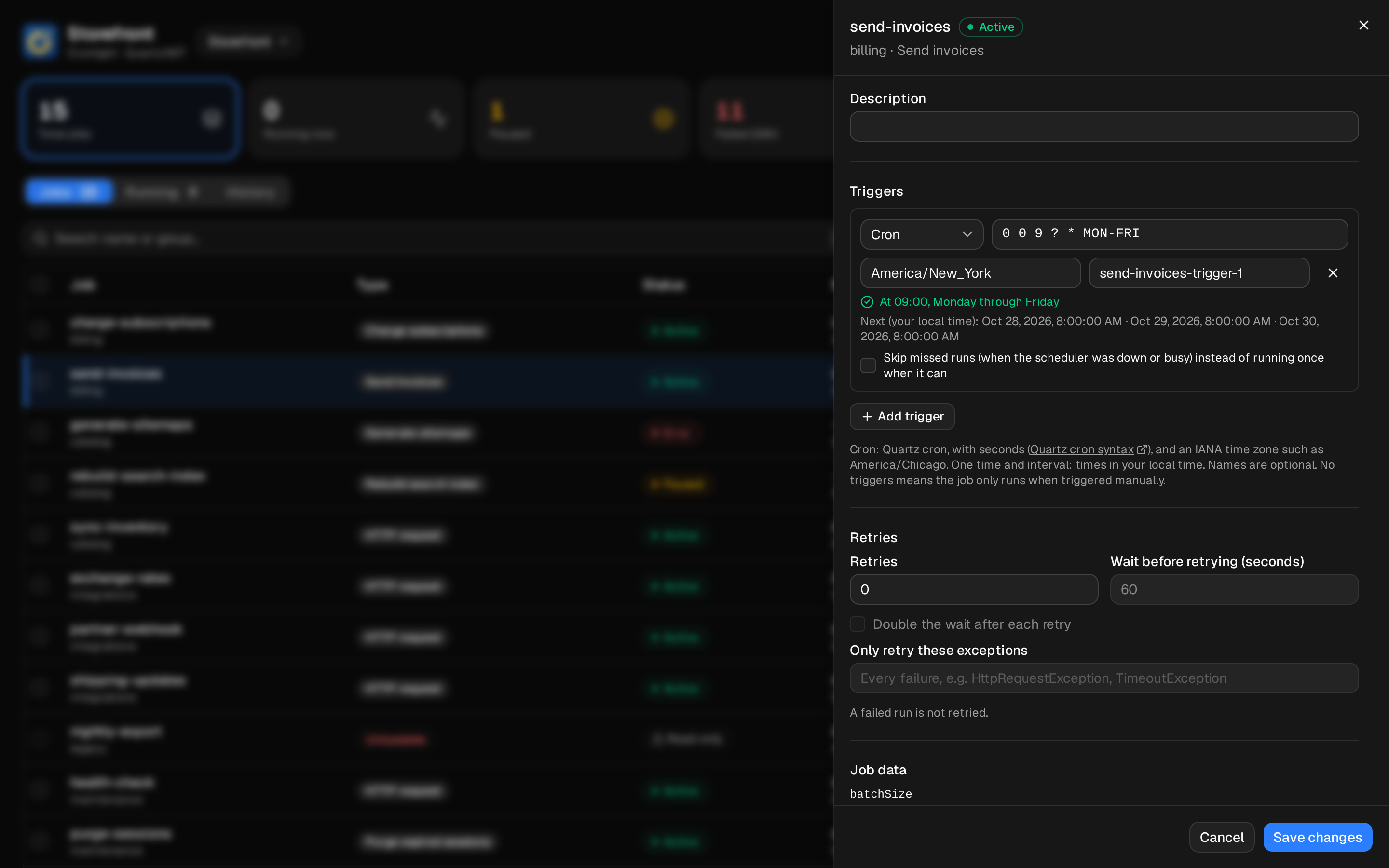Screen dimensions: 1389x868
Task: Cancel editing the job
Action: (x=1221, y=837)
